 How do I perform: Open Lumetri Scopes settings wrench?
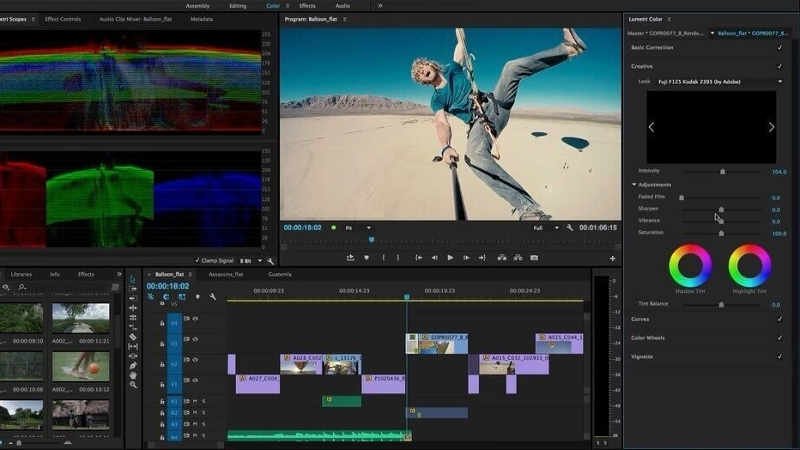click(x=270, y=261)
